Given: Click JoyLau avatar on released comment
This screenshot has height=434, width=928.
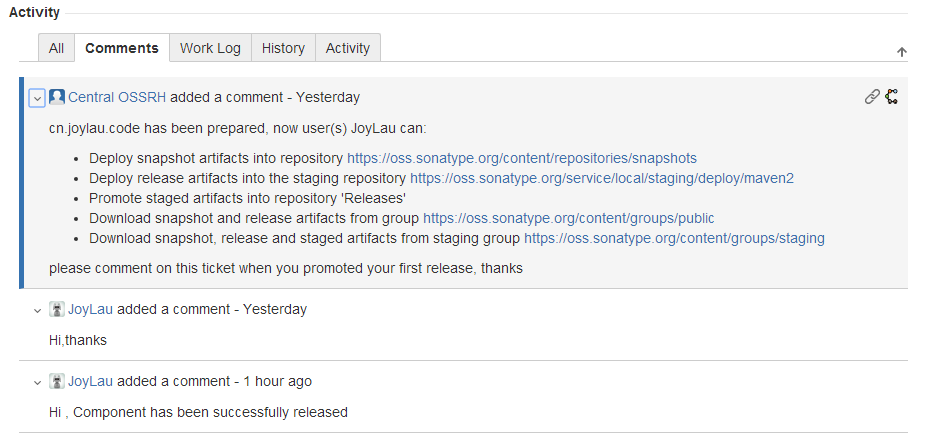Looking at the screenshot, I should [x=57, y=381].
